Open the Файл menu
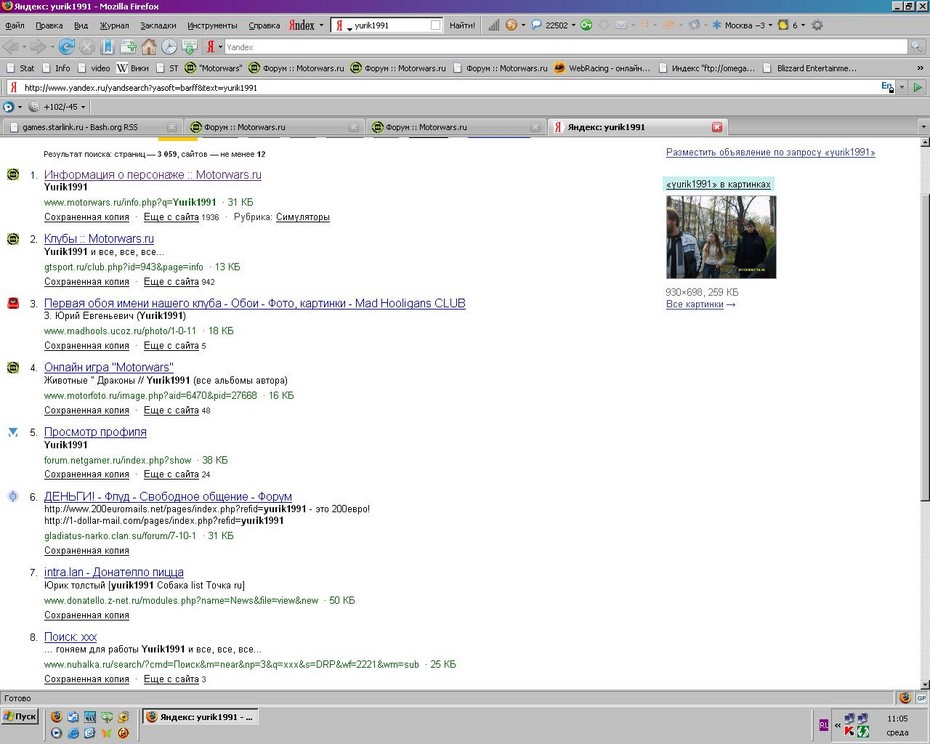The height and width of the screenshot is (744, 930). (15, 25)
